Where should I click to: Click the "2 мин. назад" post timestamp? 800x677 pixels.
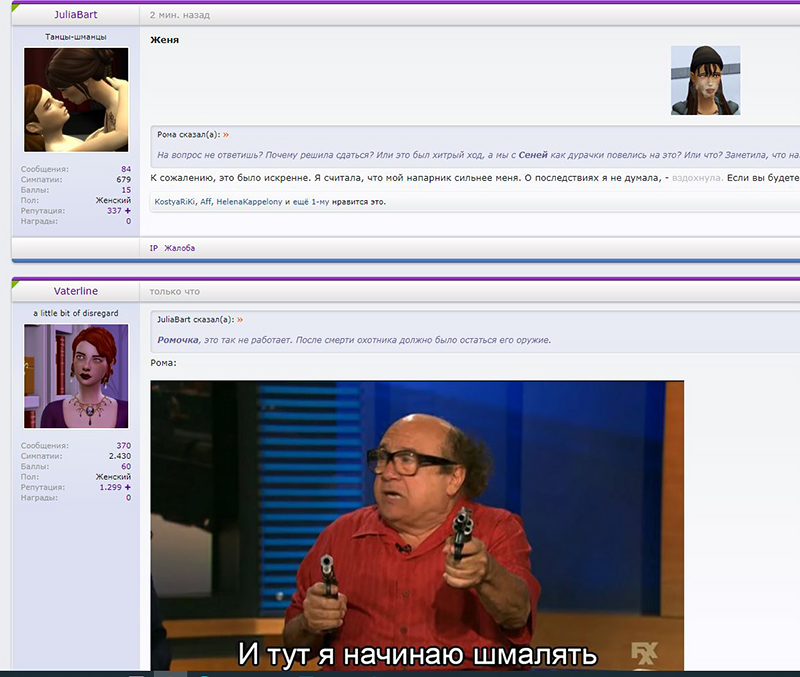point(180,16)
